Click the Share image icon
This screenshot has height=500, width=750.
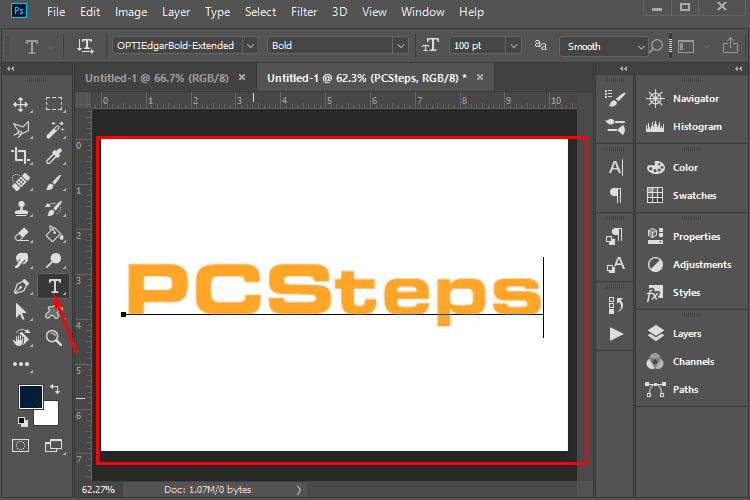coord(730,46)
